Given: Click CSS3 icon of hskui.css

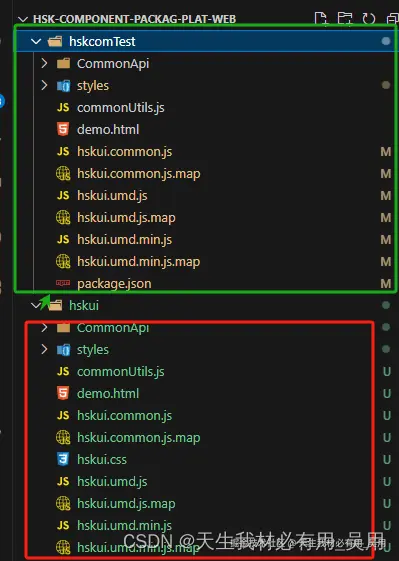Looking at the screenshot, I should click(63, 459).
